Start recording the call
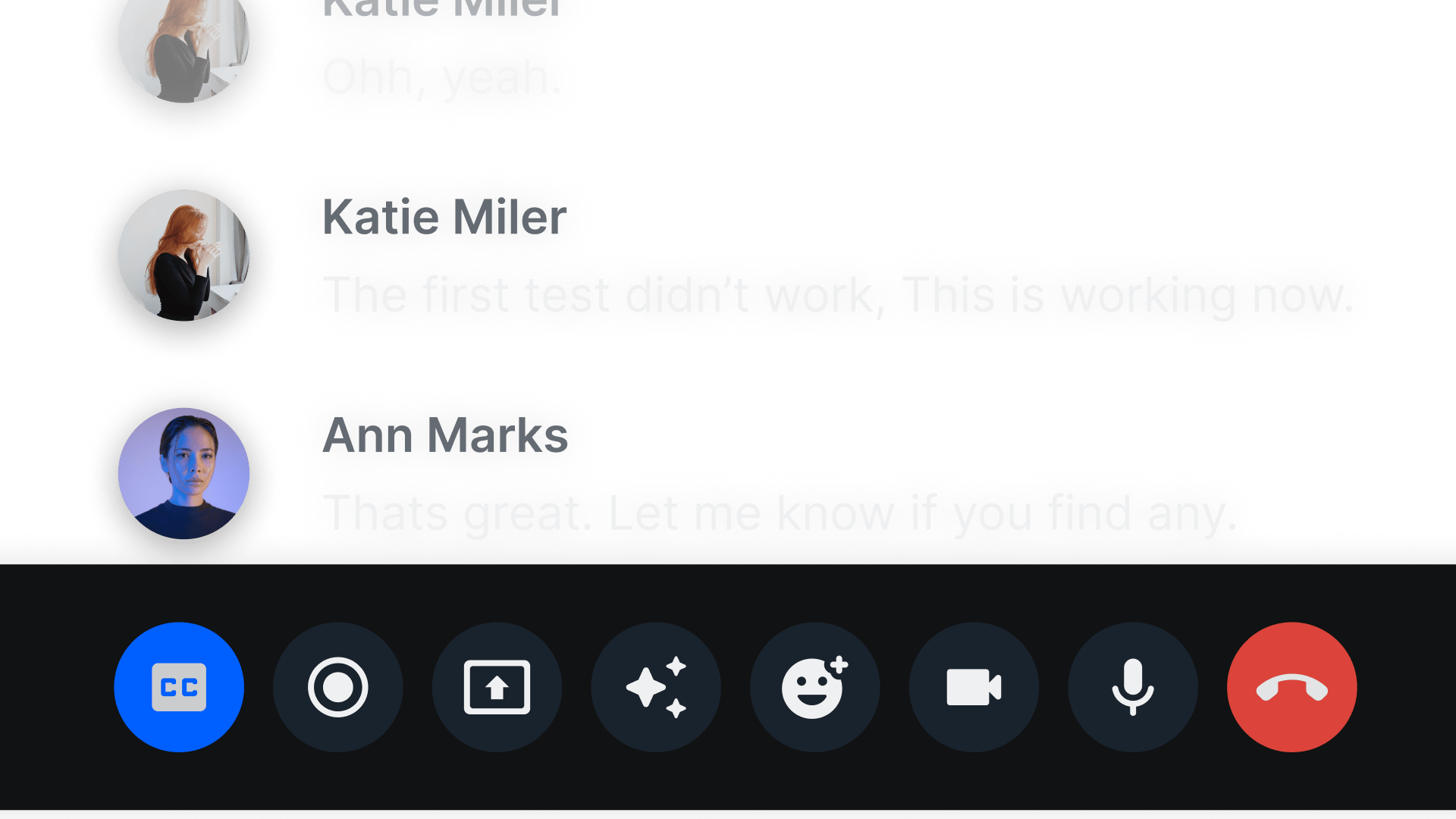The image size is (1456, 819). point(337,687)
